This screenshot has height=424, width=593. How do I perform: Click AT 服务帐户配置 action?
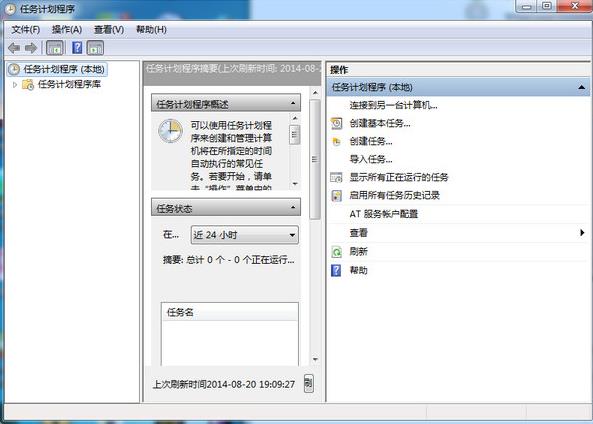click(383, 214)
